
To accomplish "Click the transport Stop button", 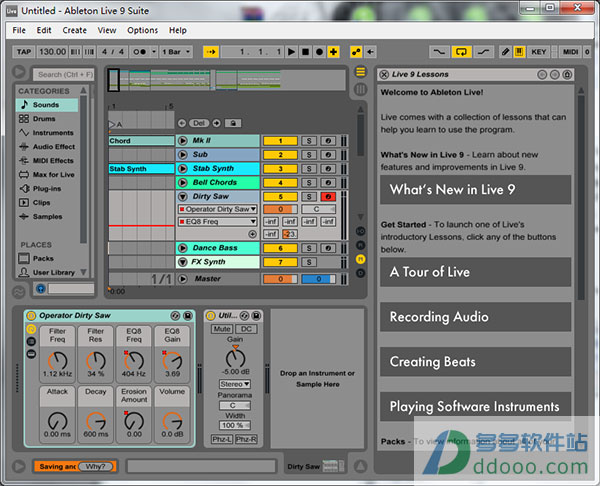I will [305, 52].
